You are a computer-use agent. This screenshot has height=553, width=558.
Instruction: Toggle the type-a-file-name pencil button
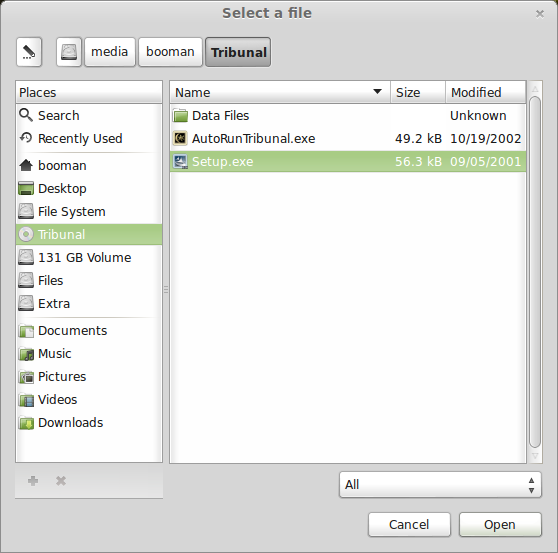click(29, 52)
